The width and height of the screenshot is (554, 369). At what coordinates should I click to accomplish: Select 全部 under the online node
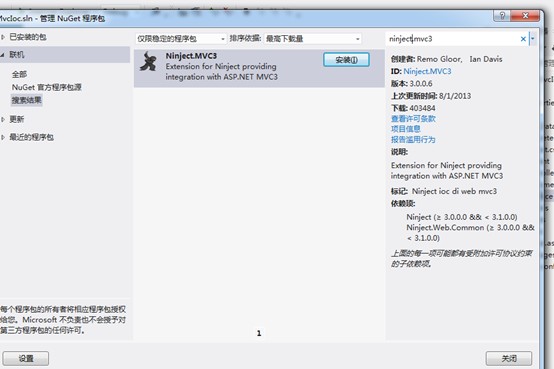click(x=19, y=74)
